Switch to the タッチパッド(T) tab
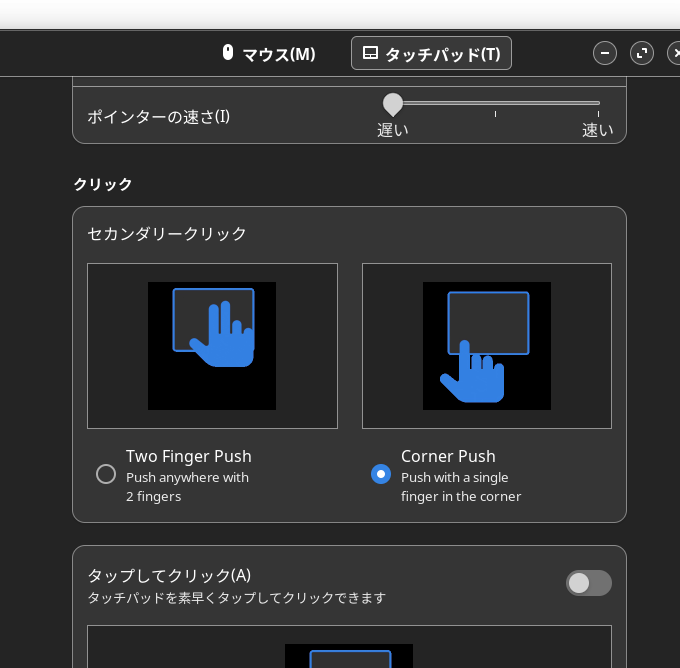Image resolution: width=680 pixels, height=668 pixels. click(431, 54)
